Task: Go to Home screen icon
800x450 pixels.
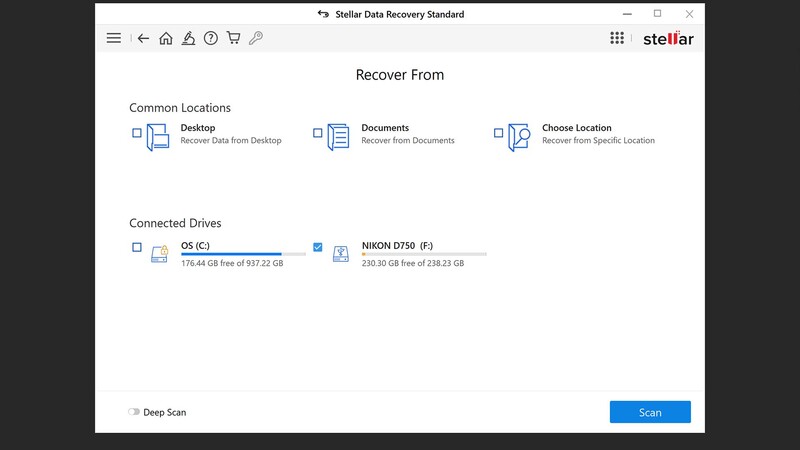Action: [x=166, y=38]
